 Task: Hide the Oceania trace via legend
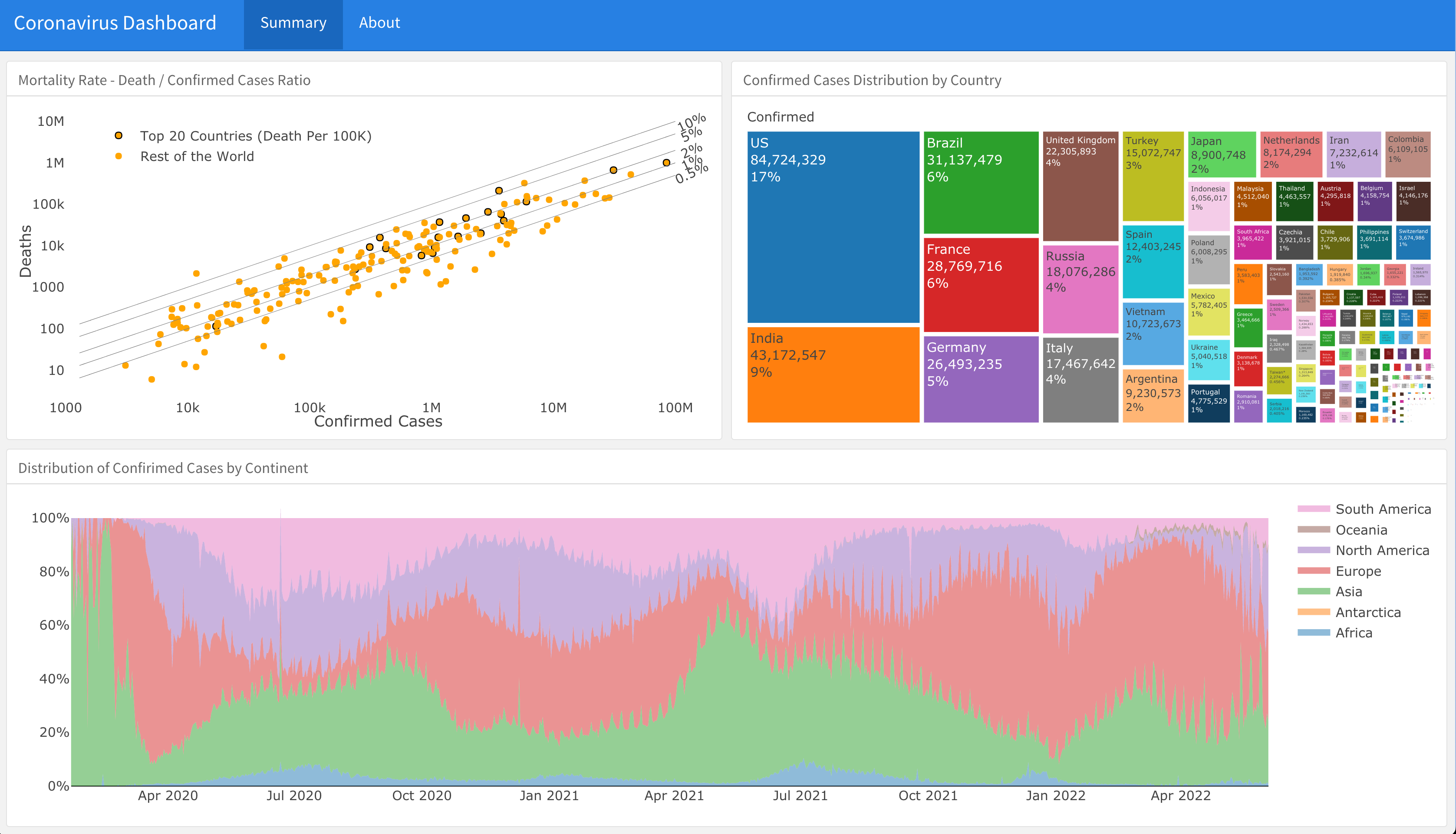[x=1361, y=530]
